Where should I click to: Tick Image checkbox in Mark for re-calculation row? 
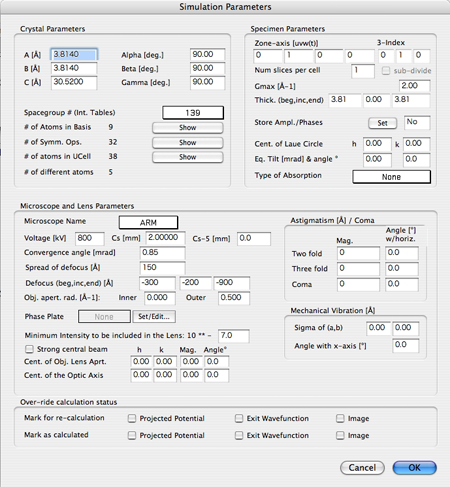[340, 418]
